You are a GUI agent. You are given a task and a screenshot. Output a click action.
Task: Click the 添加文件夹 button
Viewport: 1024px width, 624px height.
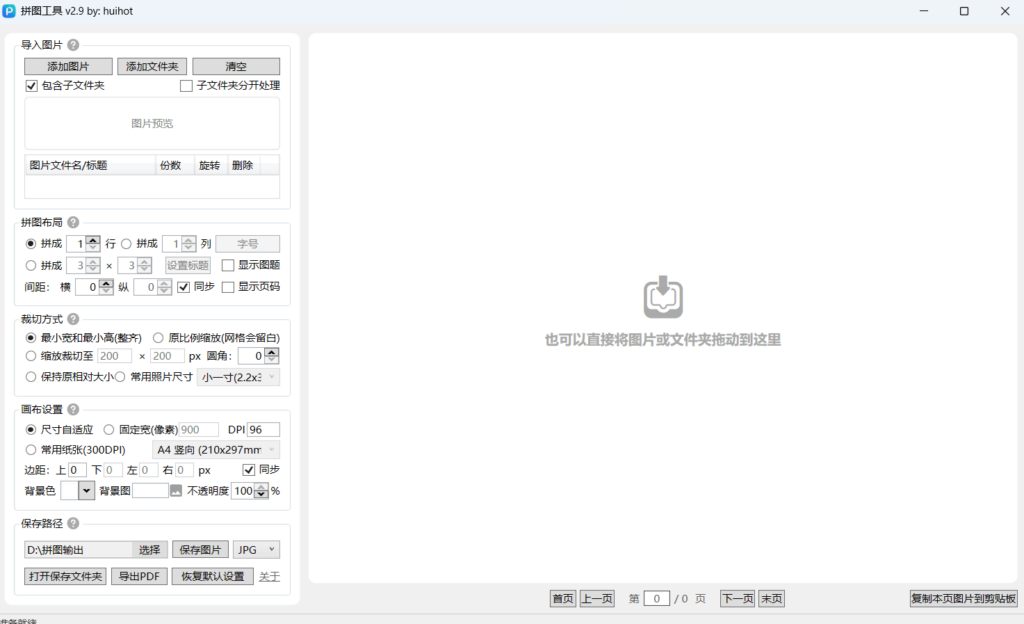pyautogui.click(x=152, y=67)
